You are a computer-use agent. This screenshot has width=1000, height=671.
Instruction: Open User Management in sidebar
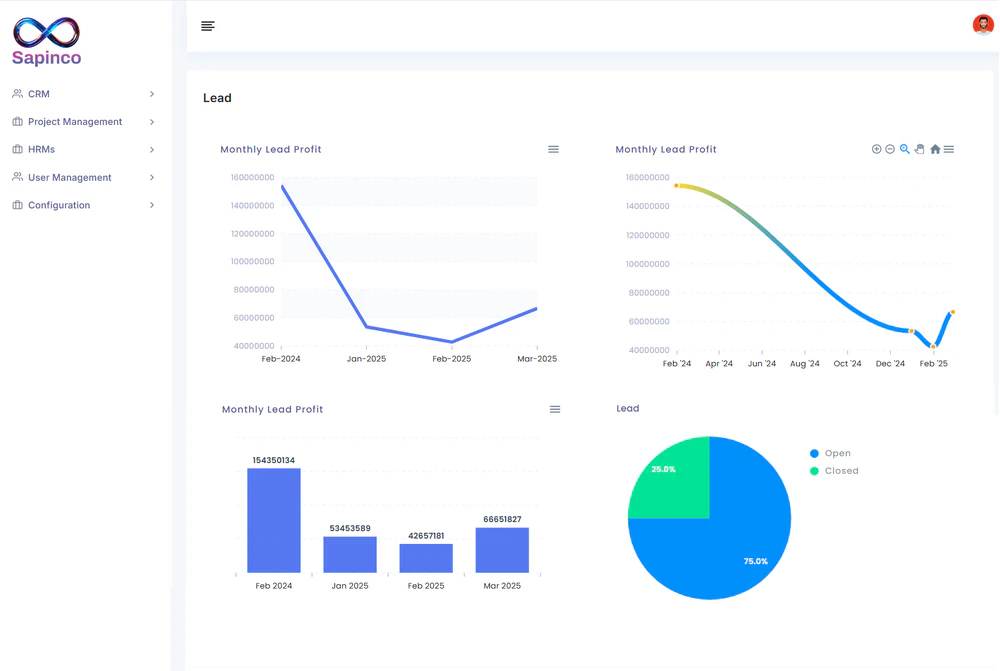point(69,178)
